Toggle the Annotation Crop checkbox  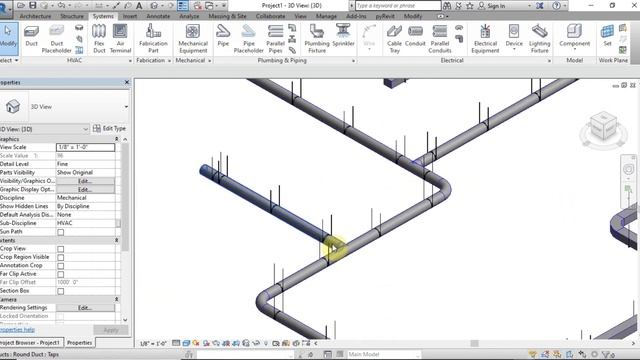pyautogui.click(x=60, y=266)
